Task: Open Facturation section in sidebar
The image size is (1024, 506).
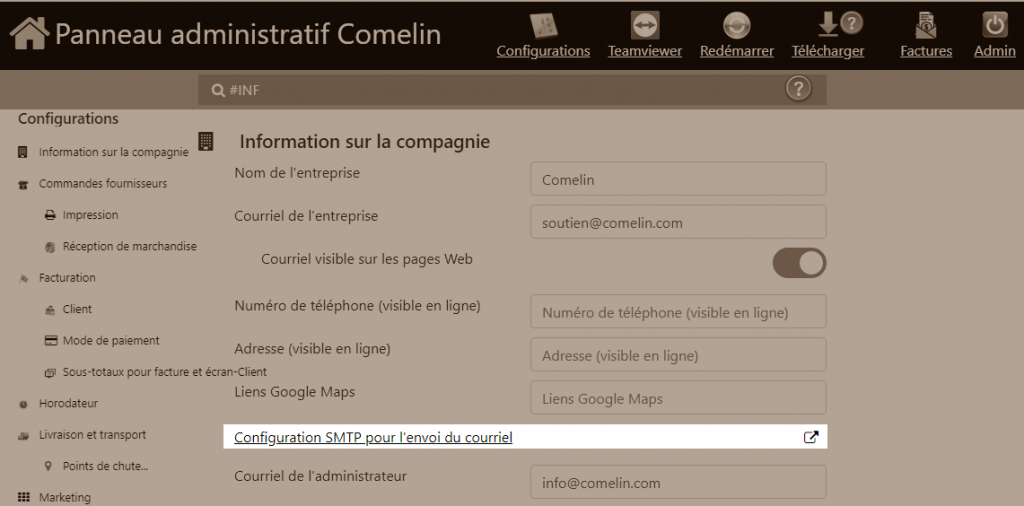Action: pyautogui.click(x=67, y=277)
